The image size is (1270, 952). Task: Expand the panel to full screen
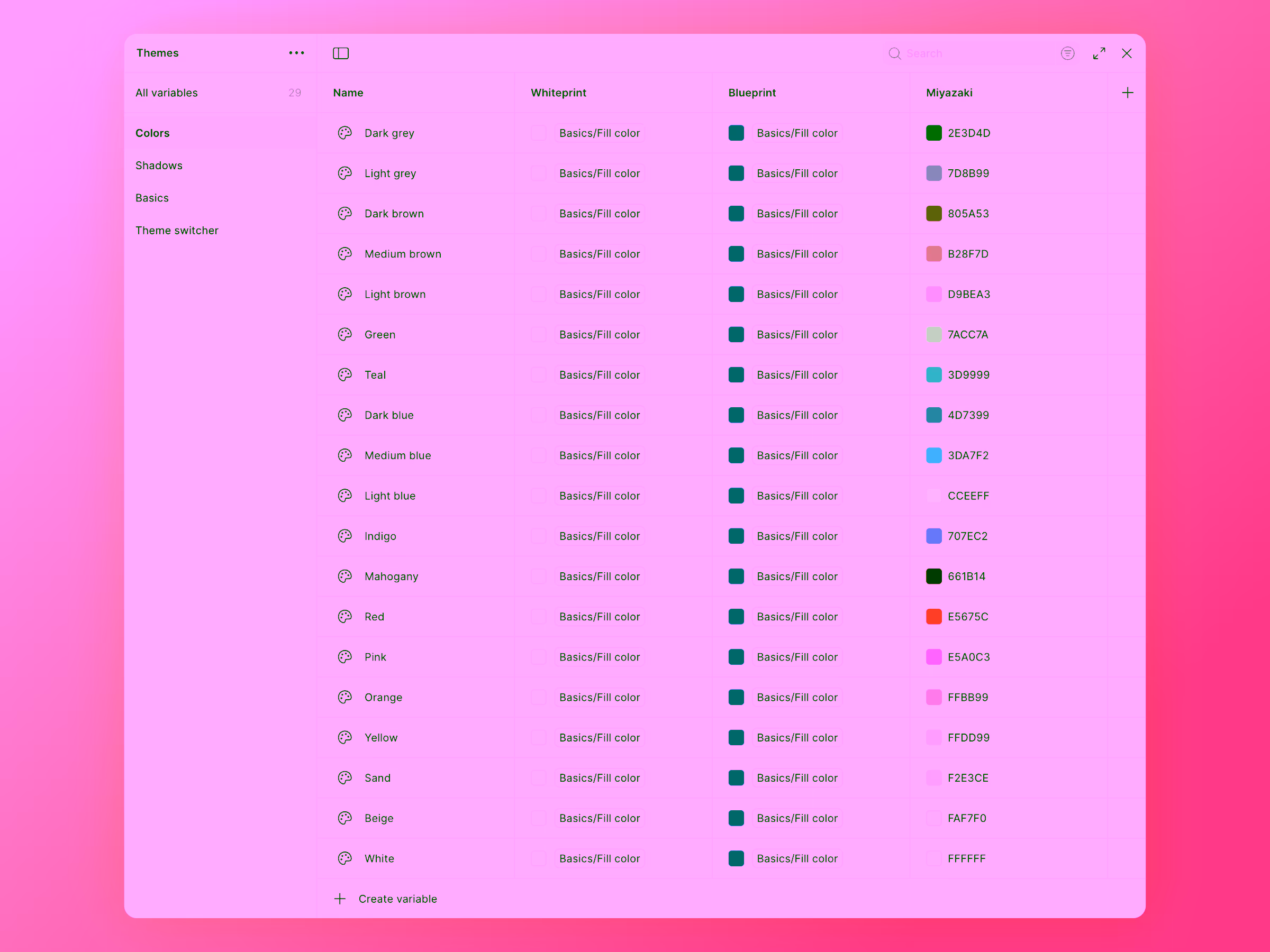(x=1100, y=53)
